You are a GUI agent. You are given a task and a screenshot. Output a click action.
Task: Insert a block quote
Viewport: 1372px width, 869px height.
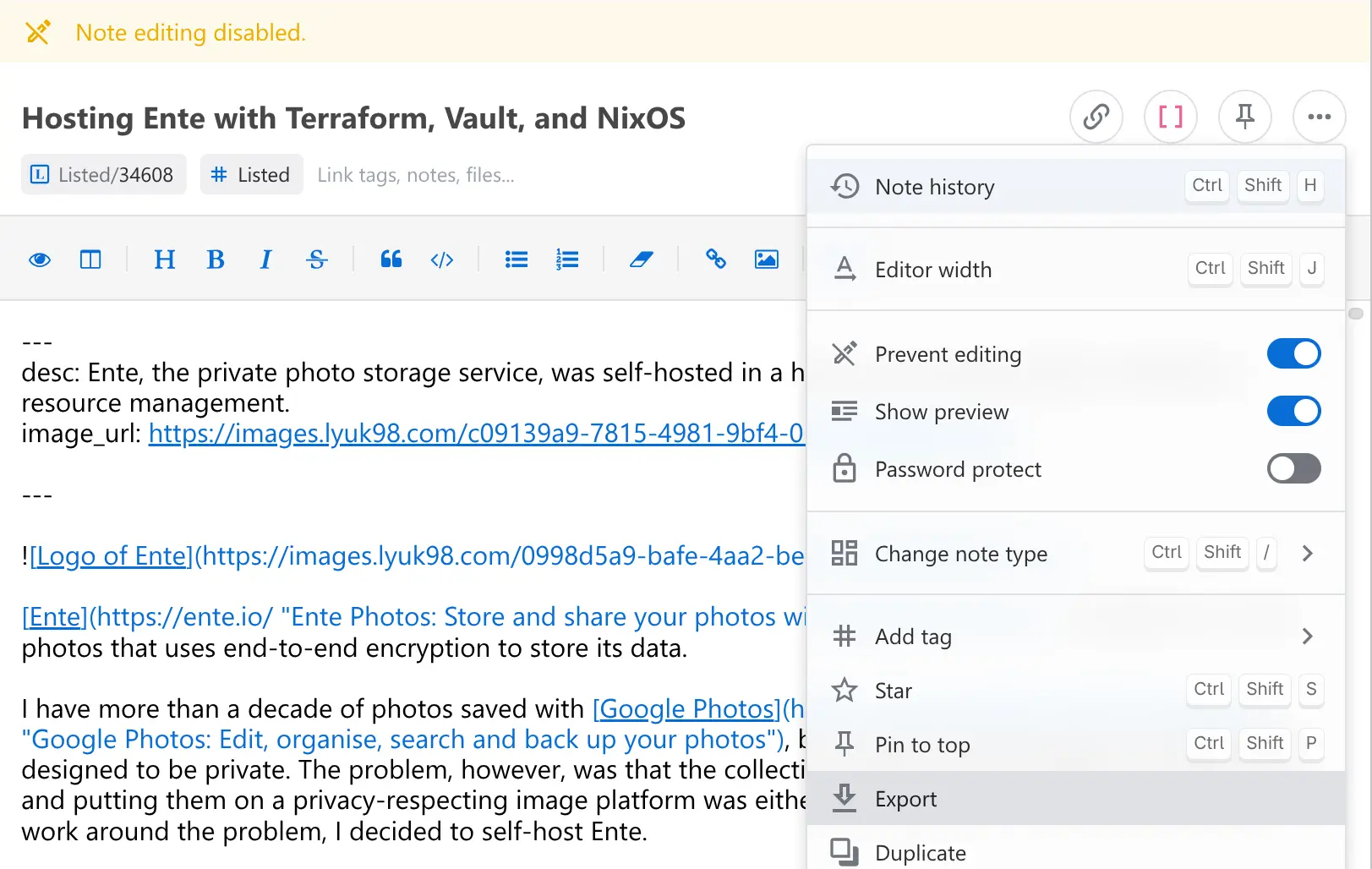[391, 260]
